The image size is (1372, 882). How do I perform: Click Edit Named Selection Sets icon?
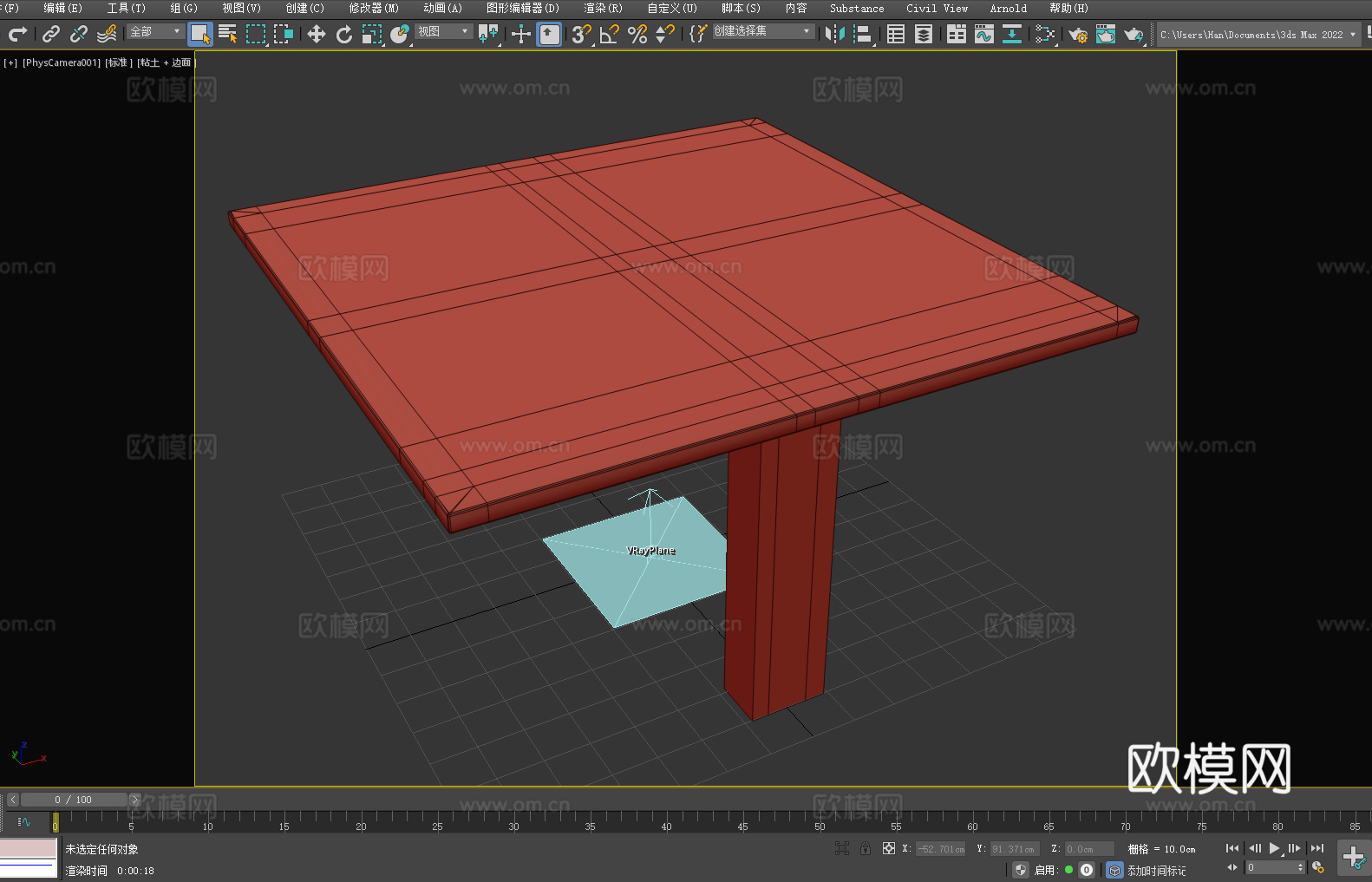[x=698, y=34]
